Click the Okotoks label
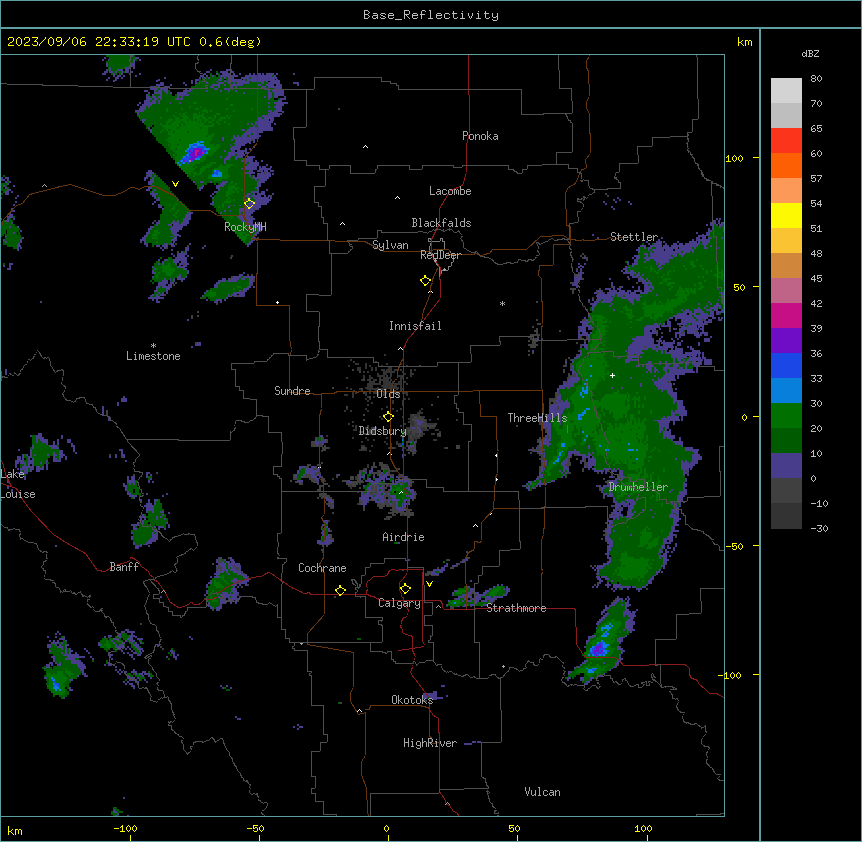This screenshot has width=862, height=842. pyautogui.click(x=412, y=700)
